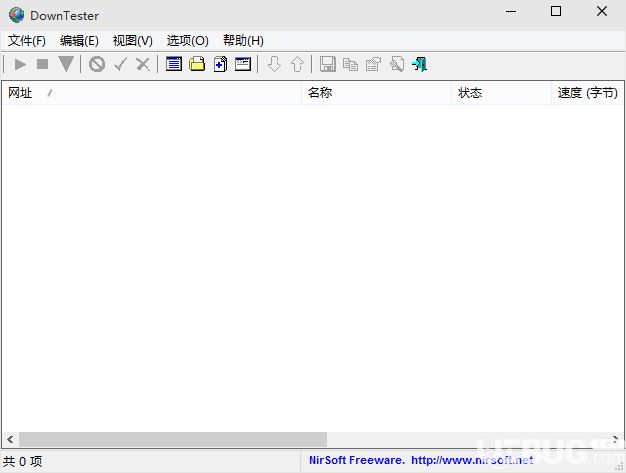
Task: Click the 共 0 项 status bar text
Action: pos(22,461)
